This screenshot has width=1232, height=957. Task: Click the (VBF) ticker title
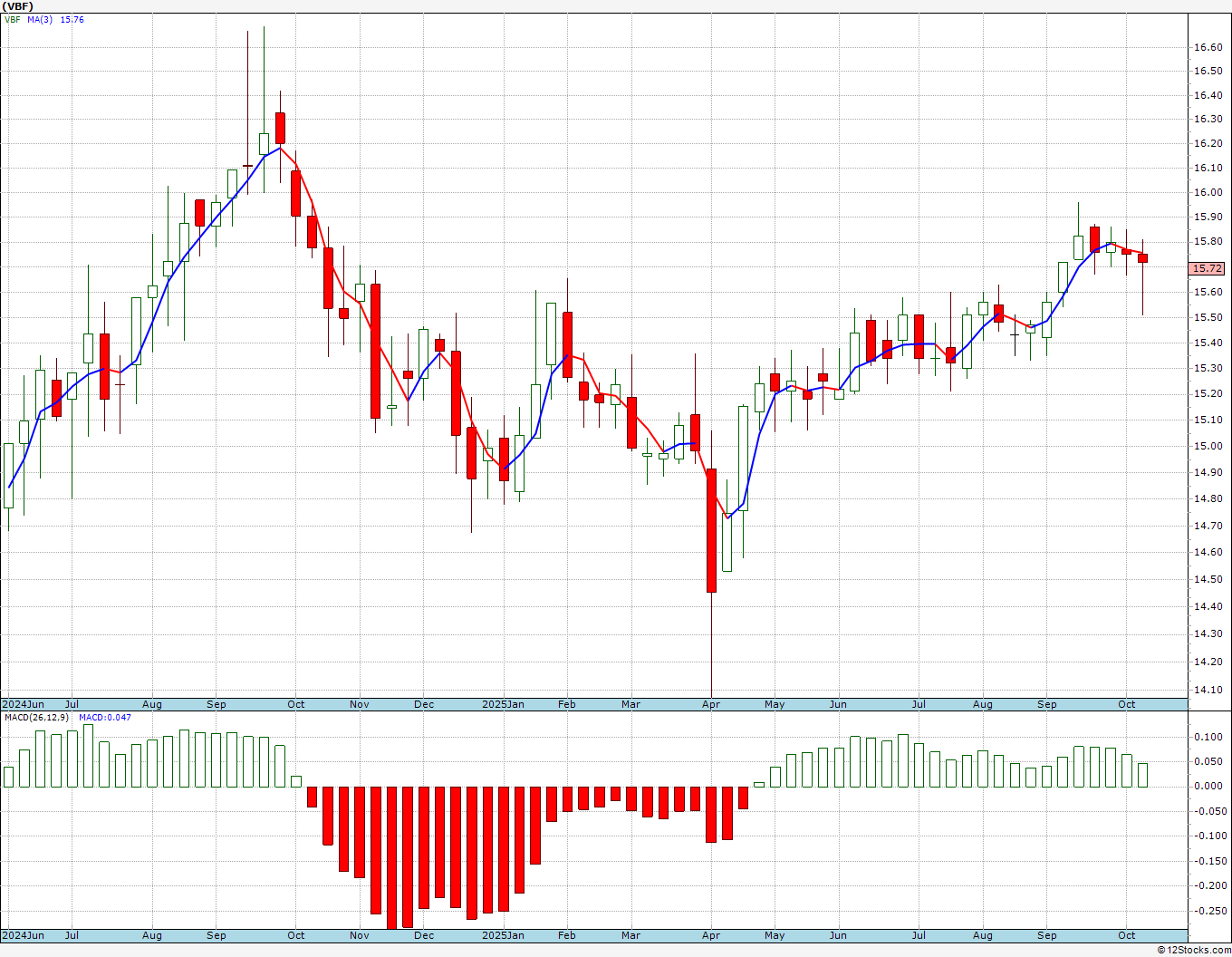point(18,6)
